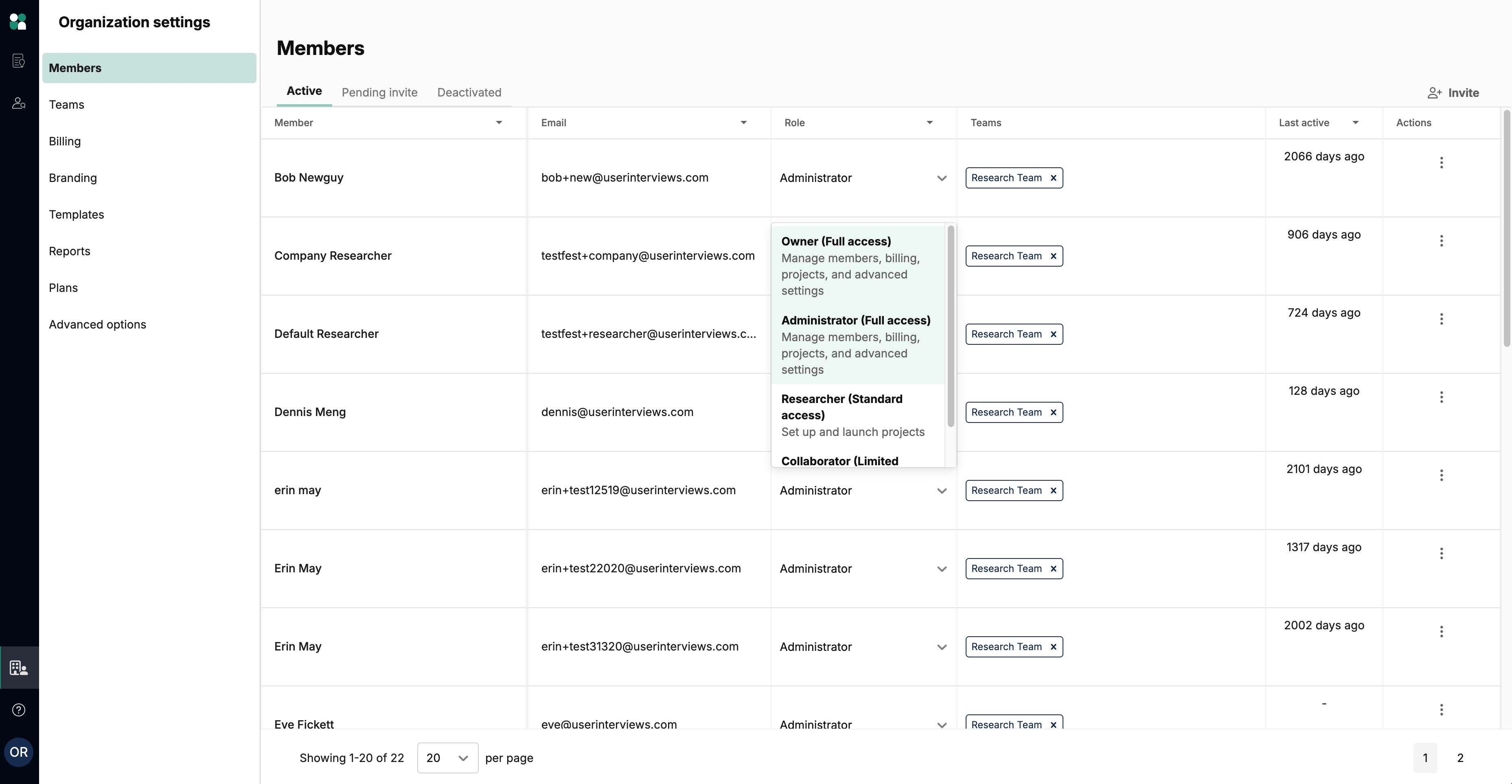The height and width of the screenshot is (784, 1512).
Task: Switch to Deactivated tab
Action: [469, 93]
